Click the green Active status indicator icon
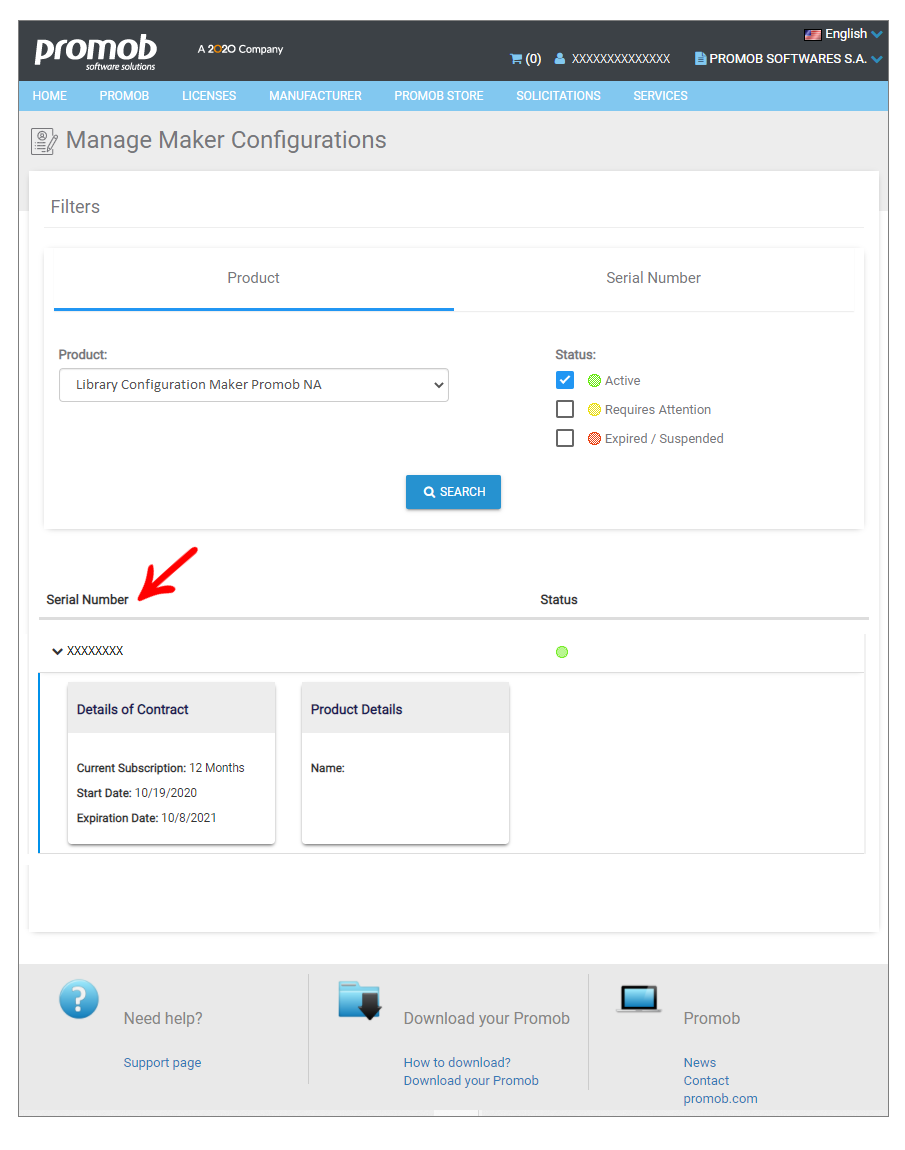This screenshot has width=905, height=1150. click(x=594, y=381)
